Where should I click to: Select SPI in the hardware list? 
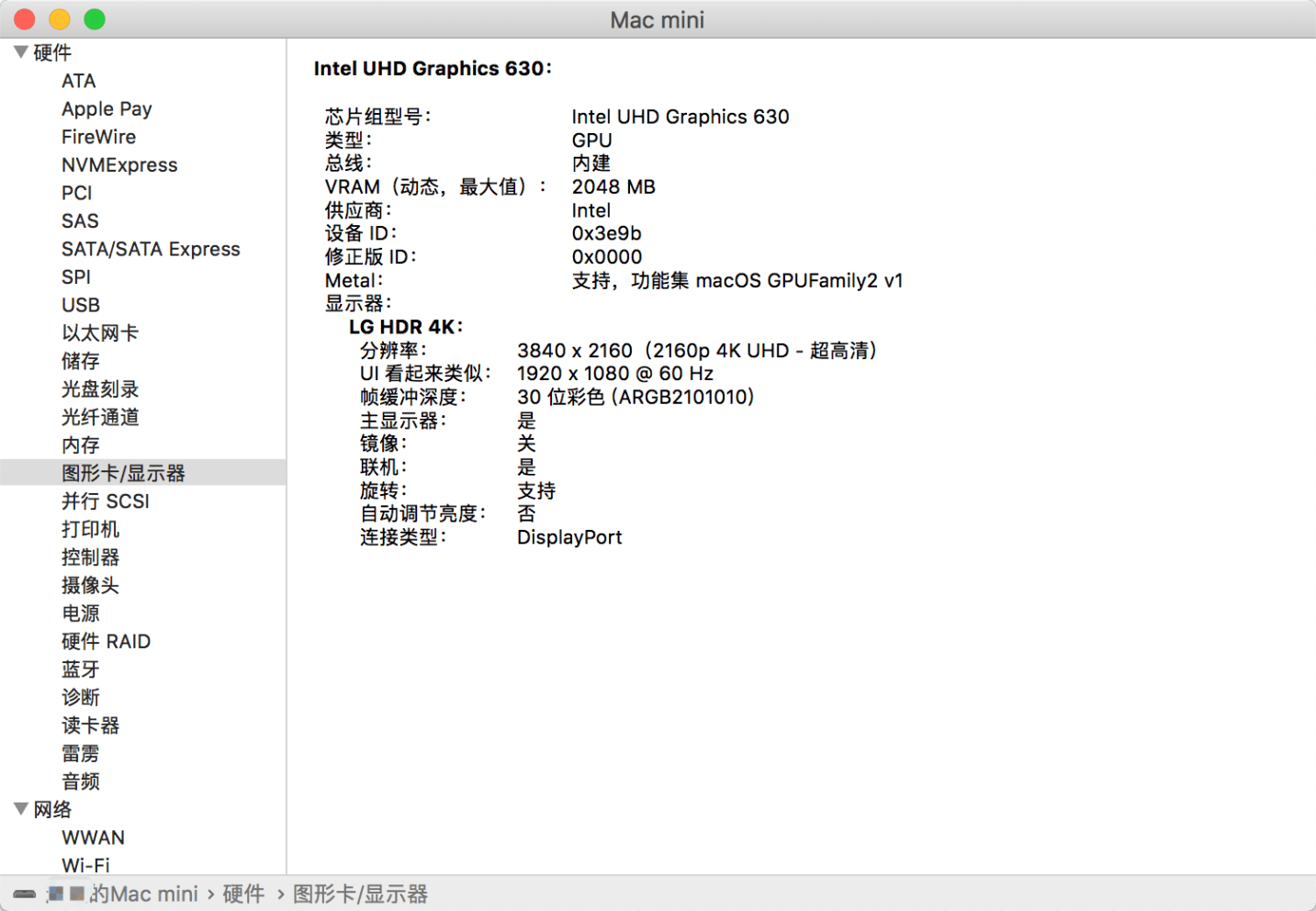[76, 277]
